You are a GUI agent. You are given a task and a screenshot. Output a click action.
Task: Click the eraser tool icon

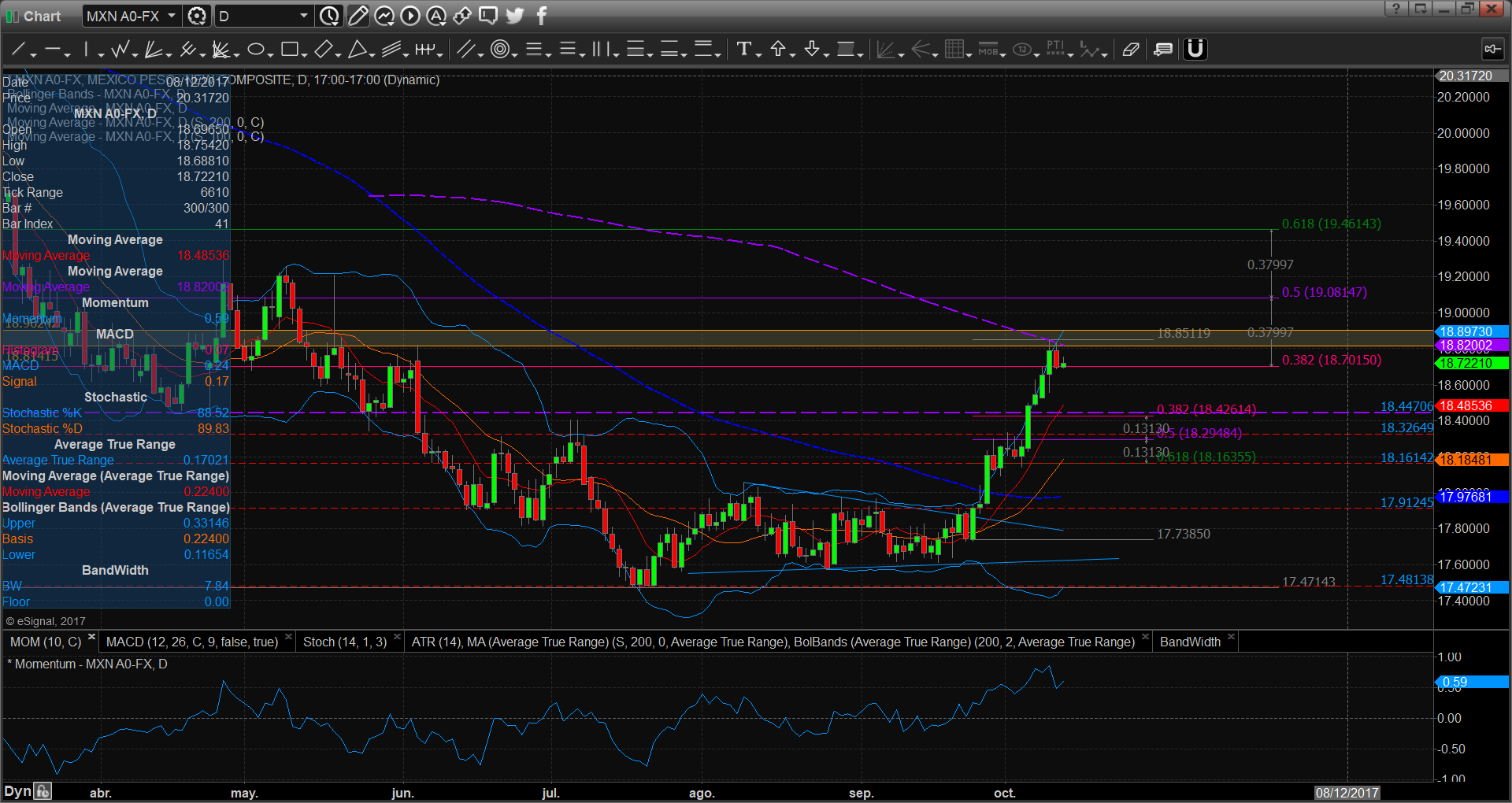point(1131,50)
